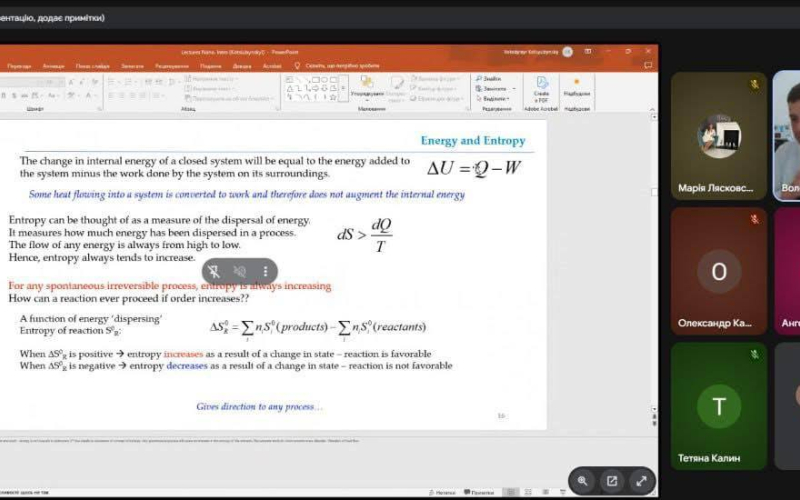Open Абзац paragraph dialog launcher

[278, 109]
